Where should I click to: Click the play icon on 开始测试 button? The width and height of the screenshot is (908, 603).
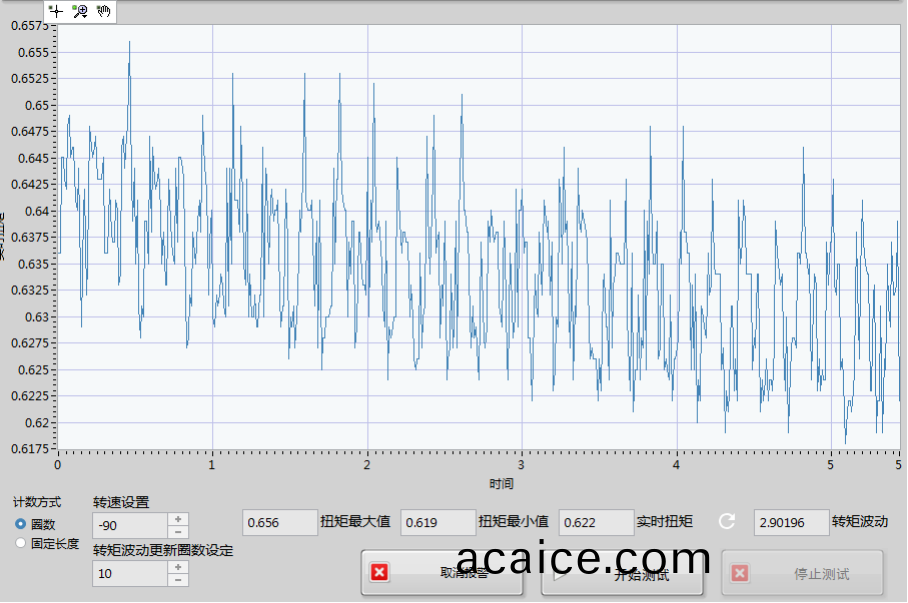tap(559, 573)
